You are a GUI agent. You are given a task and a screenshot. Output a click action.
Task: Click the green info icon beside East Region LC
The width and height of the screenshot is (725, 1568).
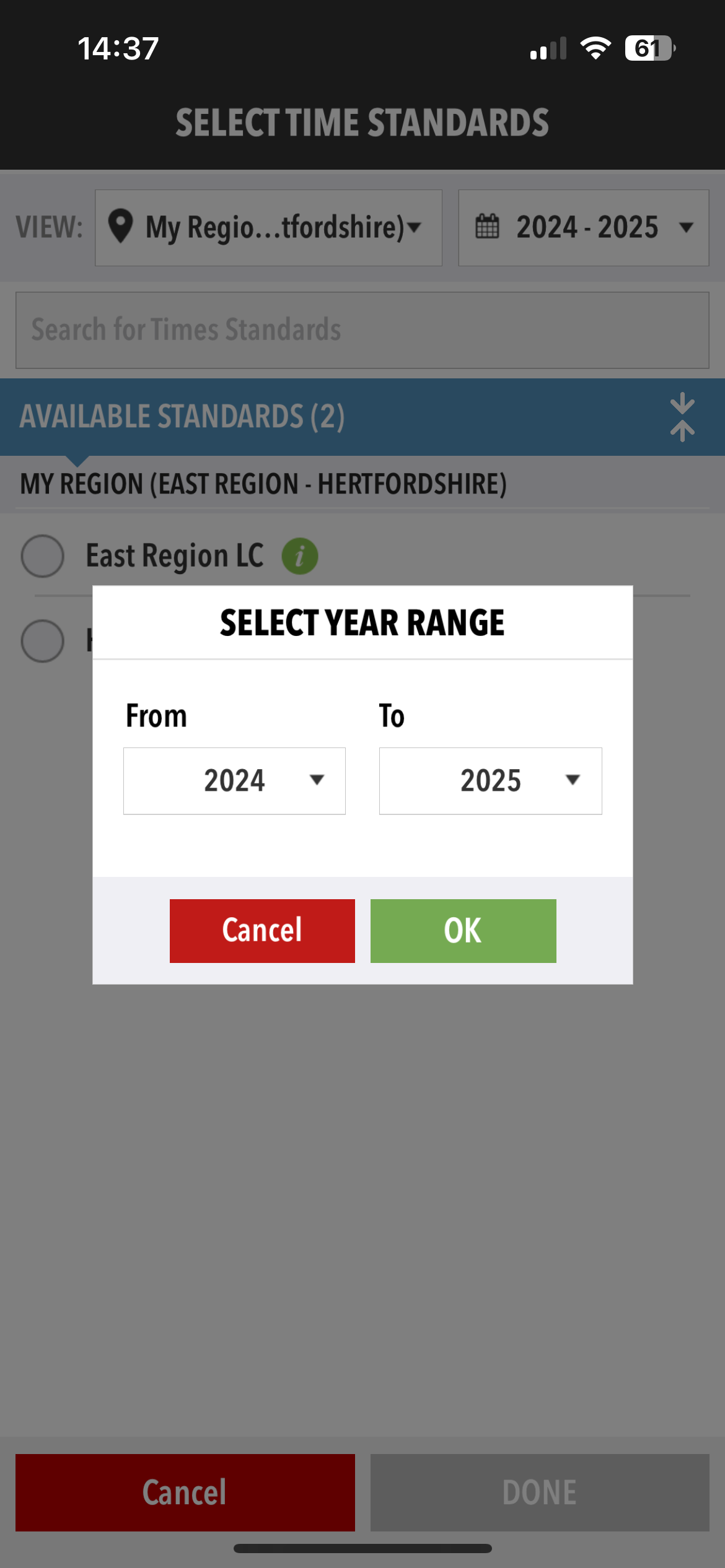(x=300, y=556)
